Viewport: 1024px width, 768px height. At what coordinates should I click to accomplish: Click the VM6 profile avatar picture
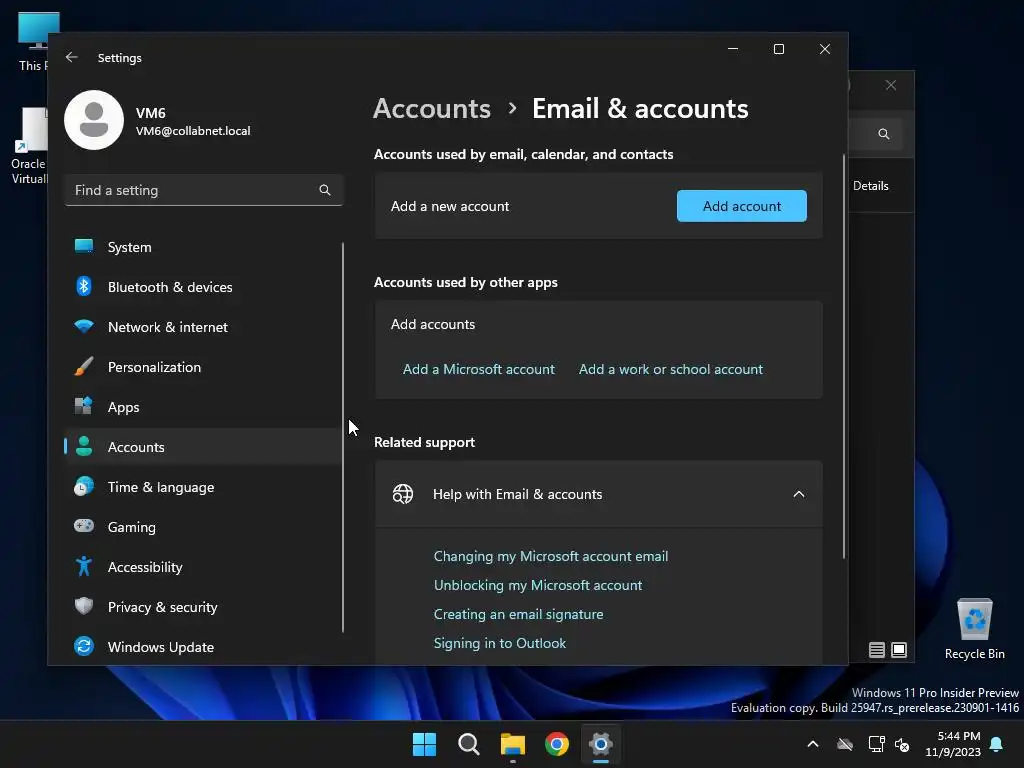pyautogui.click(x=94, y=120)
